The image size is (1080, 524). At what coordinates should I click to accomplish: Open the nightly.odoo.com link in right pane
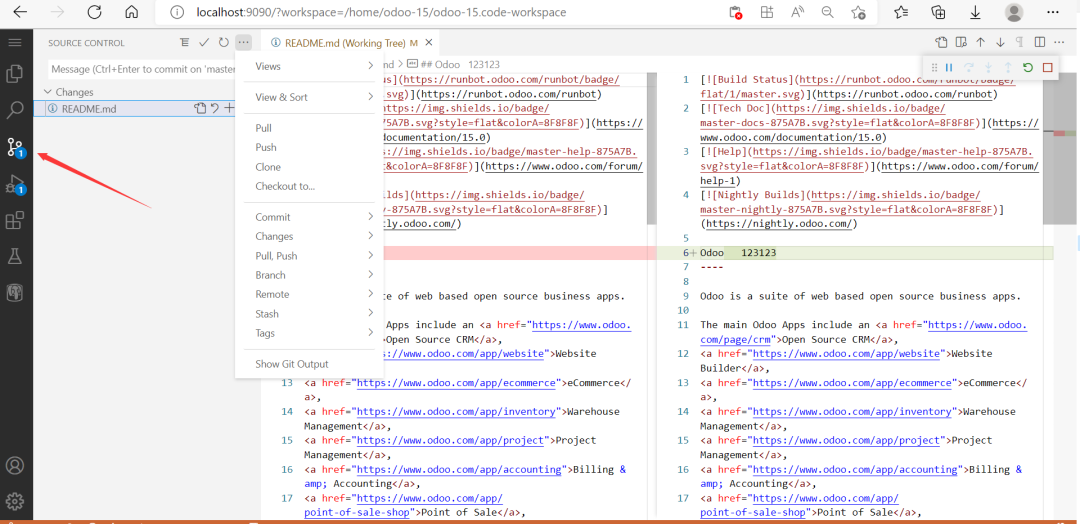click(x=778, y=224)
